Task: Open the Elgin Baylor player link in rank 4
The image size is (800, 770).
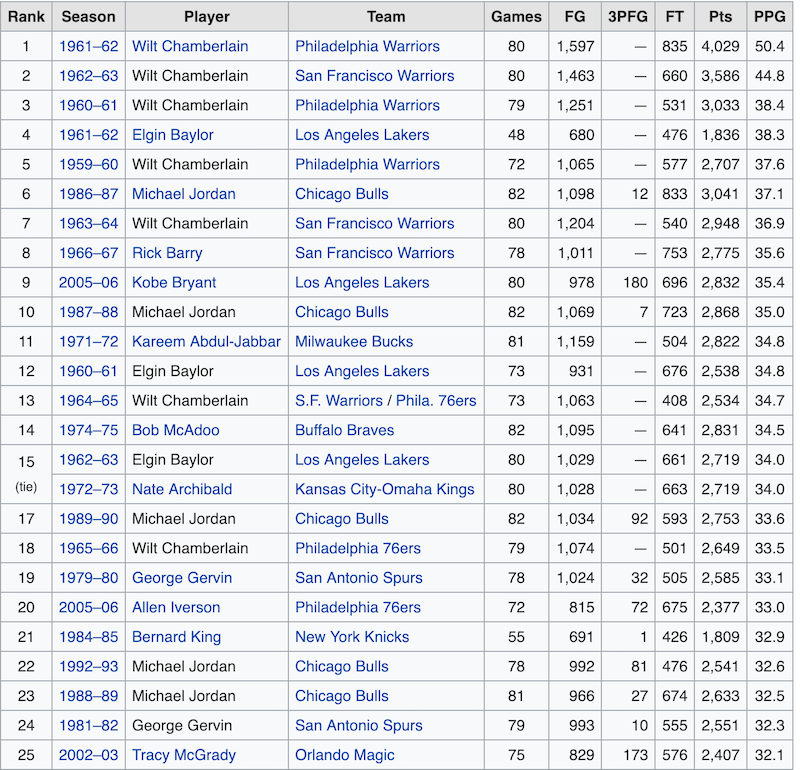Action: tap(172, 135)
